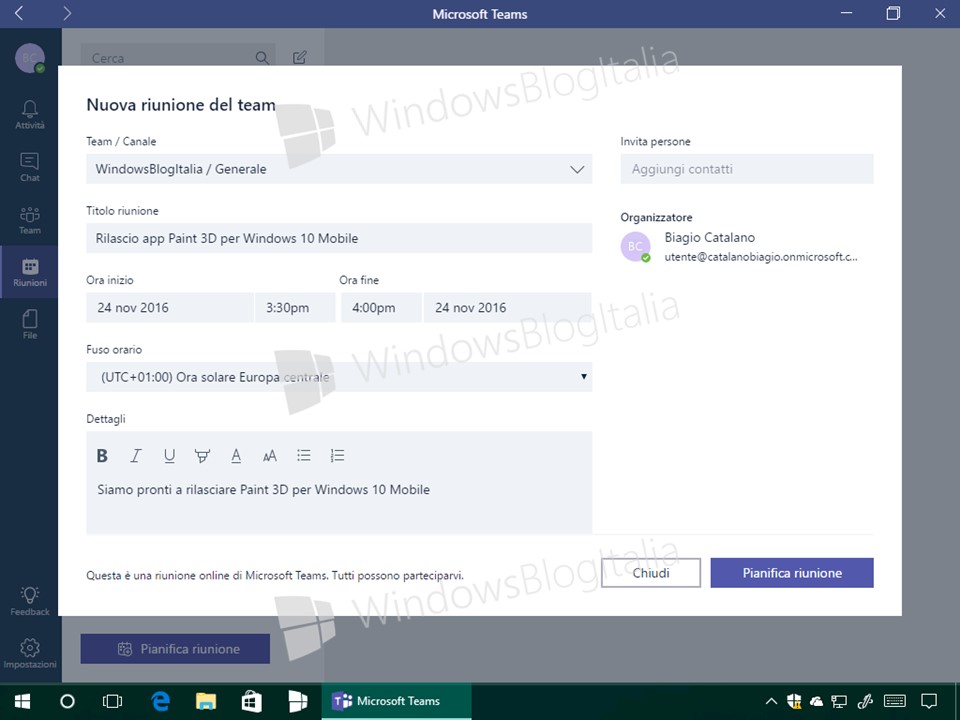Open Task View on taskbar
Image resolution: width=960 pixels, height=720 pixels.
coord(113,701)
